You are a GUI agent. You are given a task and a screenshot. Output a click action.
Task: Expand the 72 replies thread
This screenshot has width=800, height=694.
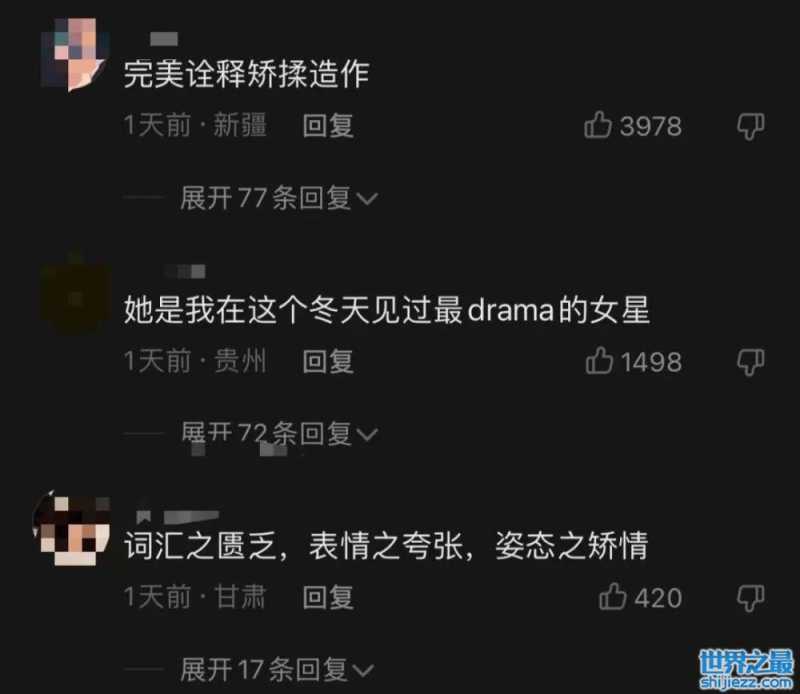pos(279,433)
